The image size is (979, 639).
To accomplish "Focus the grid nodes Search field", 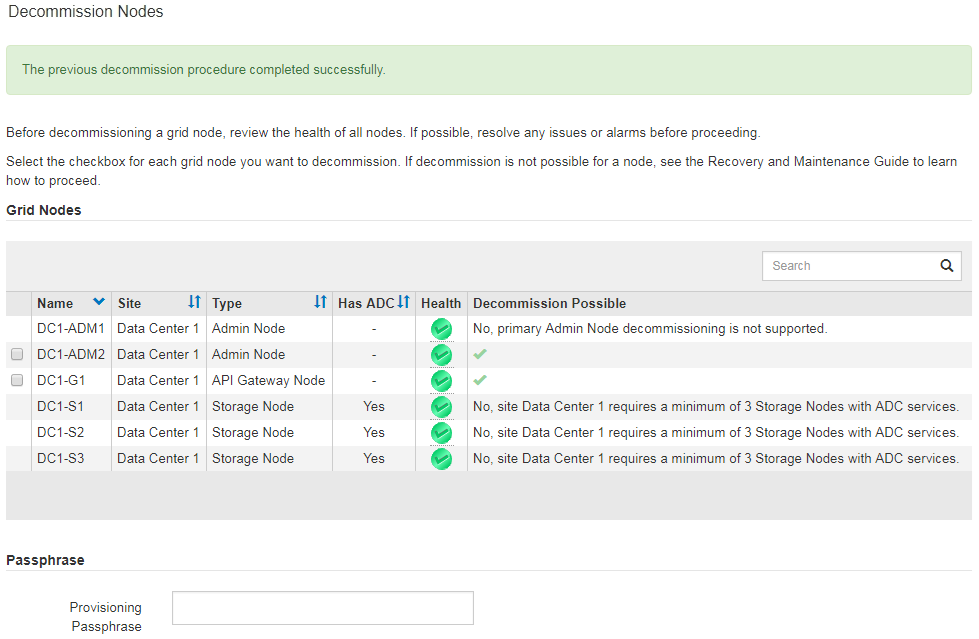I will pyautogui.click(x=848, y=266).
